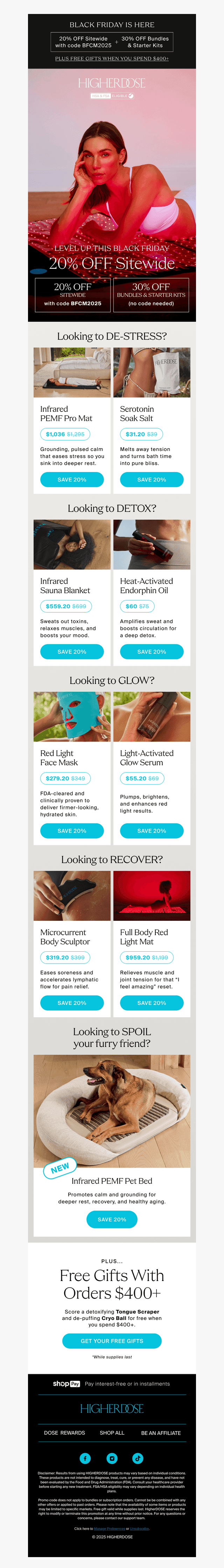
Task: Open the Instagram icon in footer
Action: [112, 1458]
